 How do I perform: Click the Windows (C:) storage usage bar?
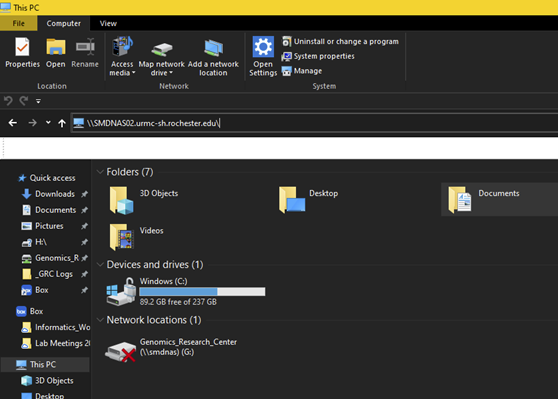[x=202, y=292]
